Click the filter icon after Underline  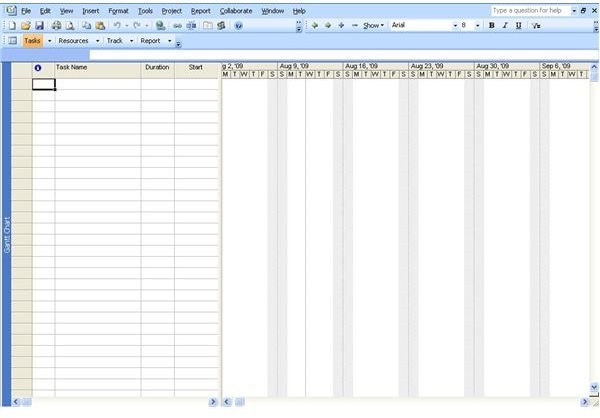[x=536, y=26]
